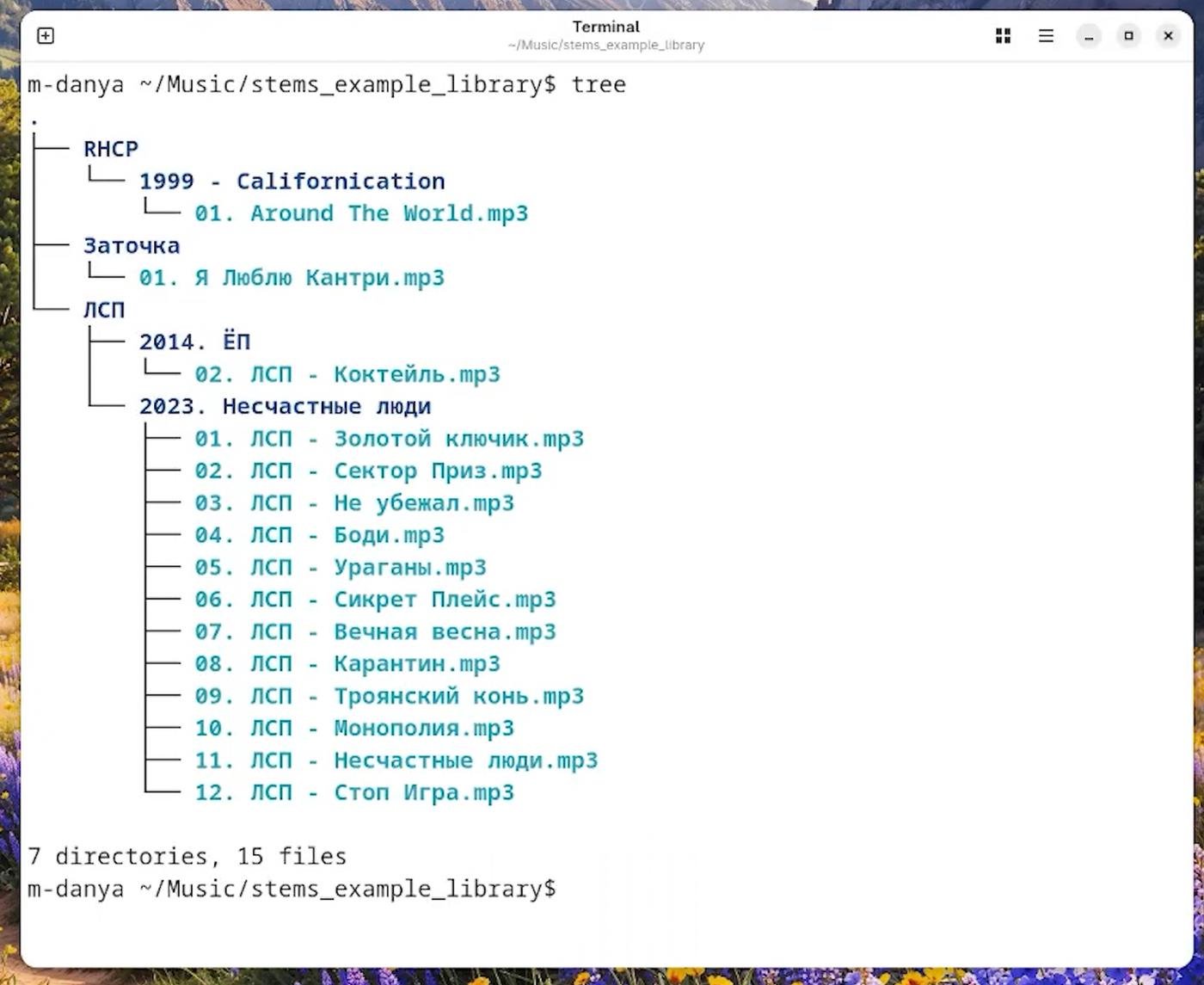Click the 1999 - Californication folder name

[292, 182]
